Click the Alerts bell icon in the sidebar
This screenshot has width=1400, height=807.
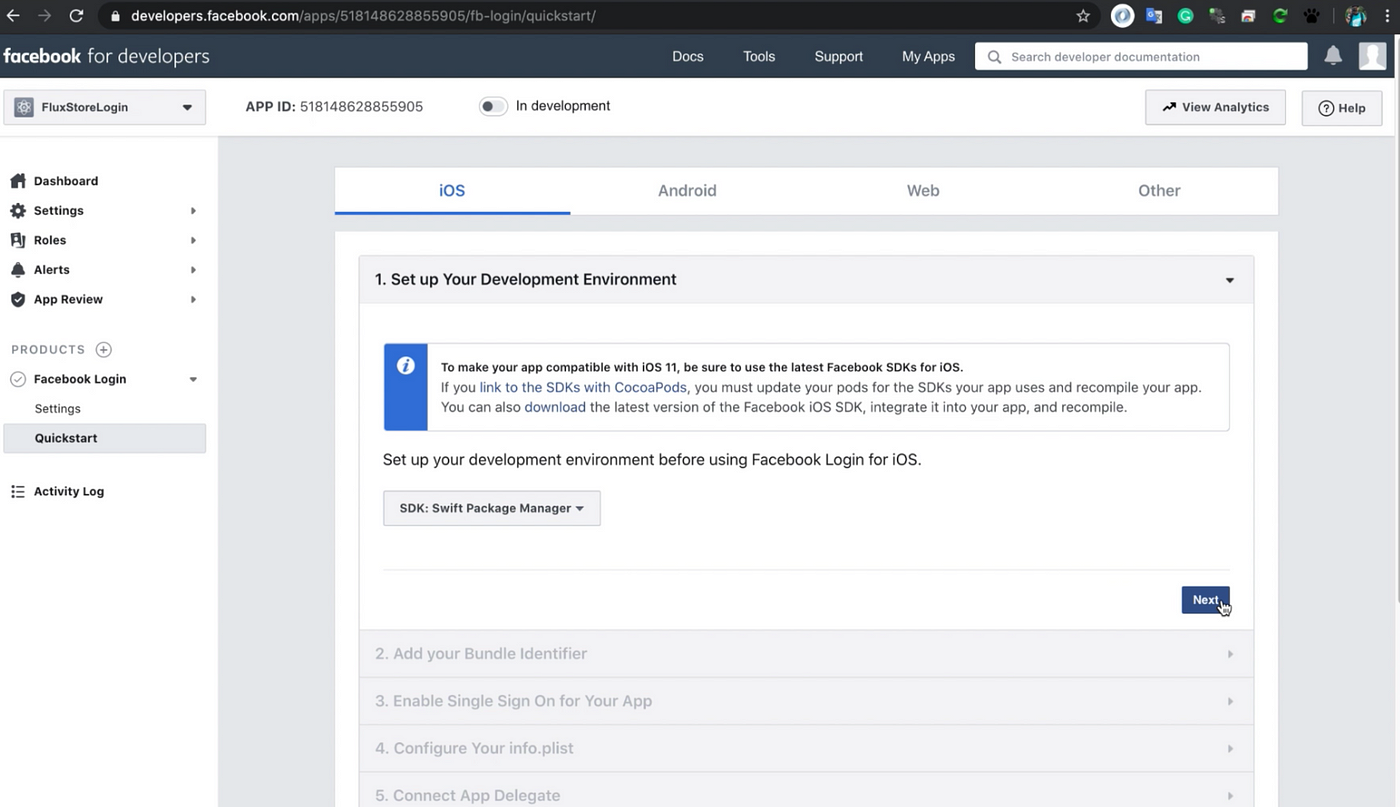point(17,270)
